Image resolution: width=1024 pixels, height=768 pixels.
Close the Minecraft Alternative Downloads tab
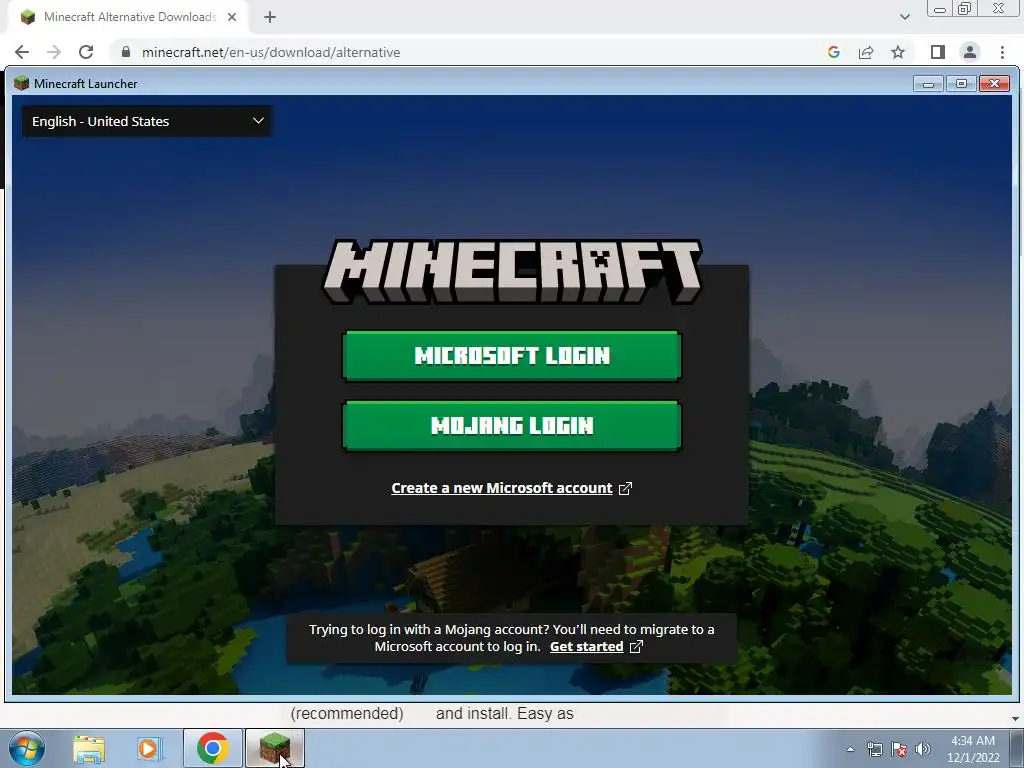pyautogui.click(x=232, y=17)
